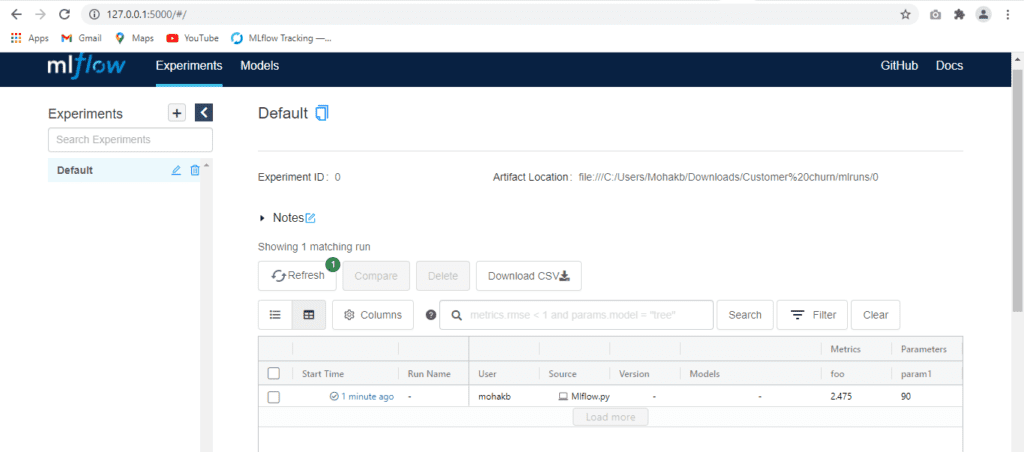Open the Columns selector
The width and height of the screenshot is (1024, 452).
373,315
